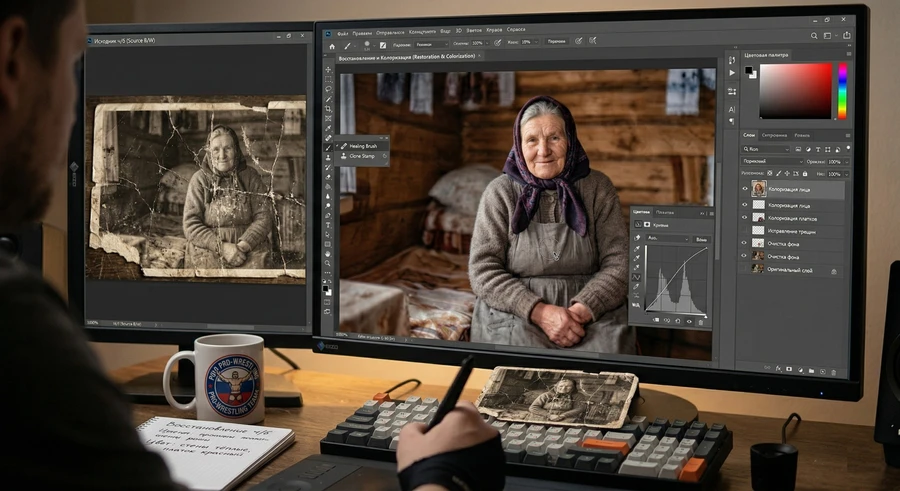Select the Lasso tool
Viewport: 900px width, 491px height.
click(x=328, y=88)
